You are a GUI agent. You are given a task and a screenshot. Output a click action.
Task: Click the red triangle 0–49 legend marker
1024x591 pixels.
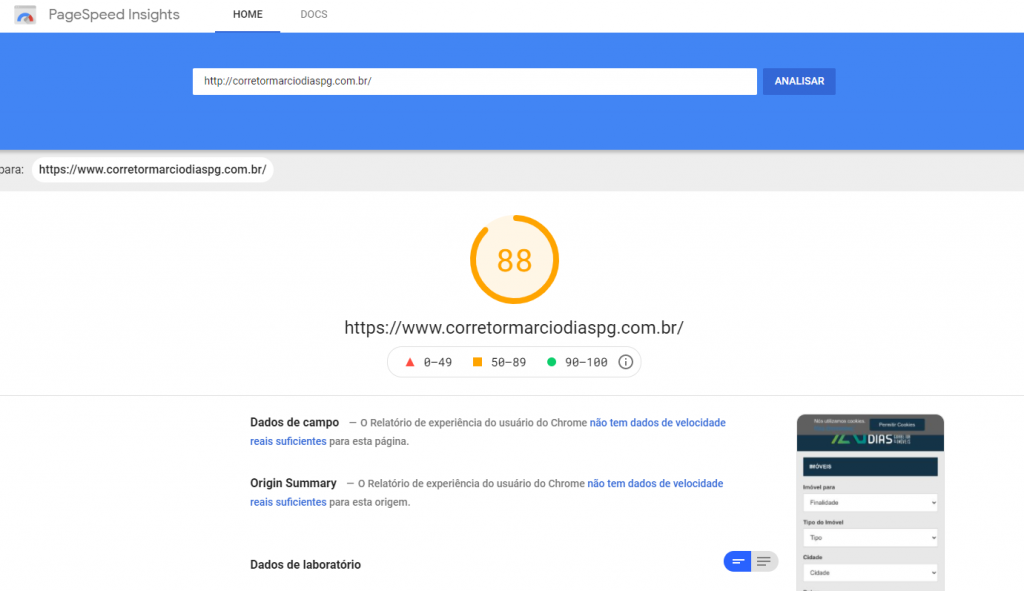pyautogui.click(x=410, y=362)
